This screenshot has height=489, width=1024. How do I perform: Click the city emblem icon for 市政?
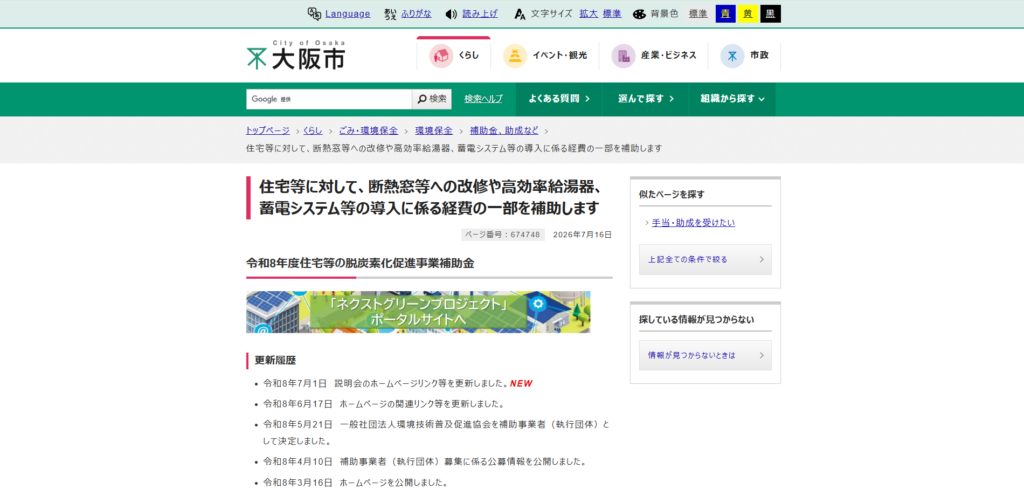(x=732, y=55)
